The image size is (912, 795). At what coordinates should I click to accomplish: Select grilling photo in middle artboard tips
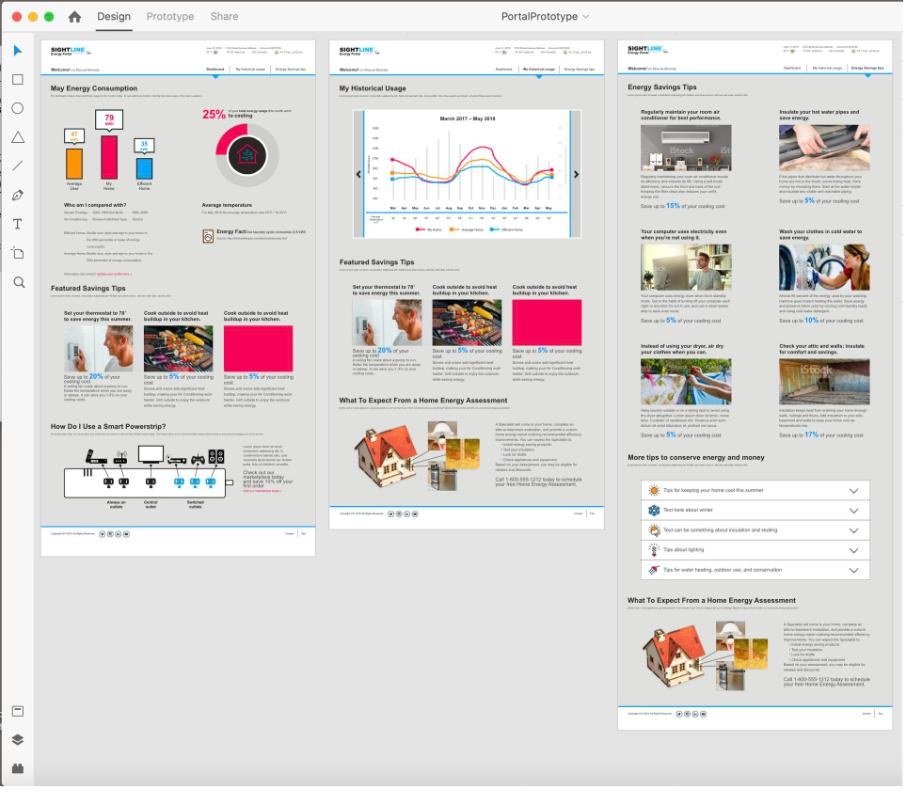point(471,325)
